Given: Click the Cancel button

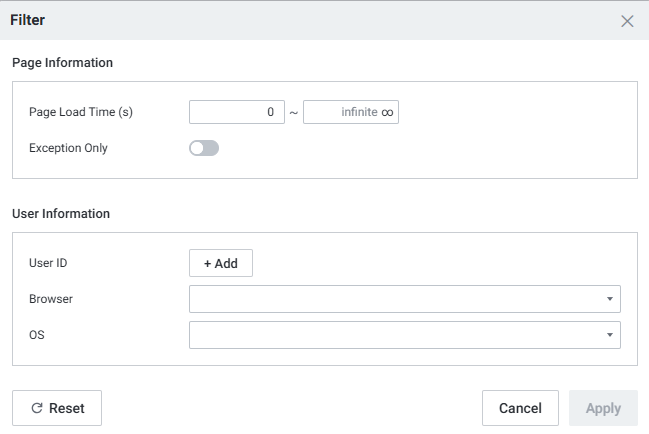Looking at the screenshot, I should 520,408.
